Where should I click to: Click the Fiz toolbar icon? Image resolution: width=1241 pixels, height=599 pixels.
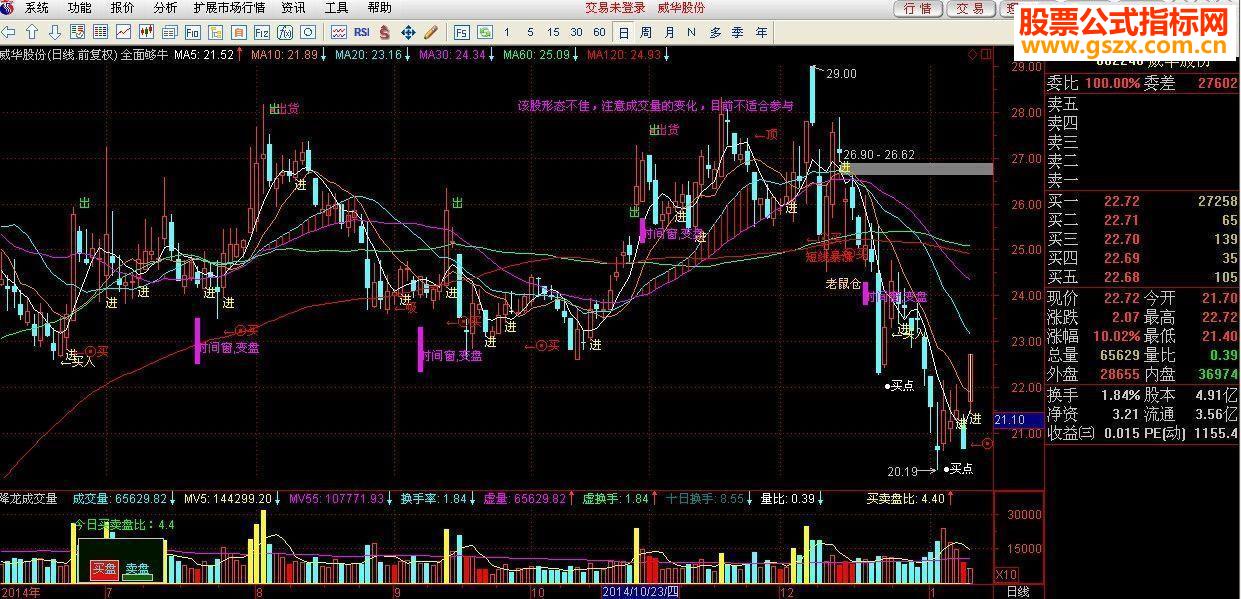tap(262, 32)
